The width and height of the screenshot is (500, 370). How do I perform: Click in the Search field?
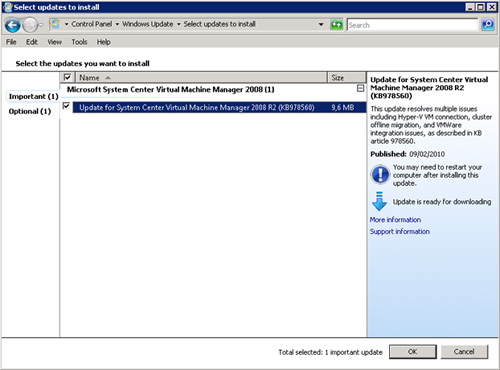tap(412, 25)
